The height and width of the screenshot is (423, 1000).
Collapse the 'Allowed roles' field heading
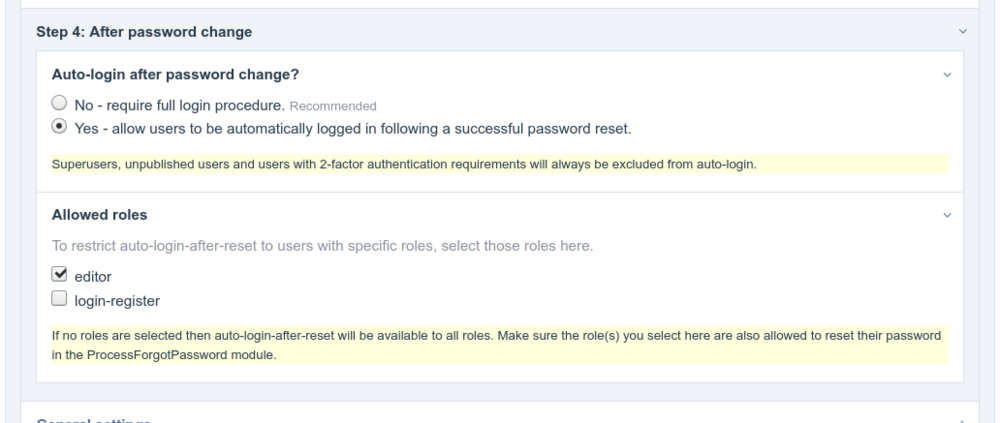pos(99,215)
